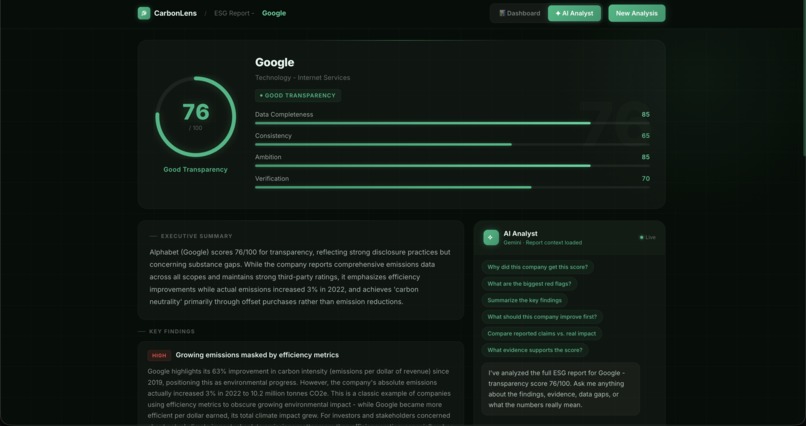Choose 'What evidence supports the score?' prompt
Image resolution: width=806 pixels, height=426 pixels.
[x=535, y=350]
